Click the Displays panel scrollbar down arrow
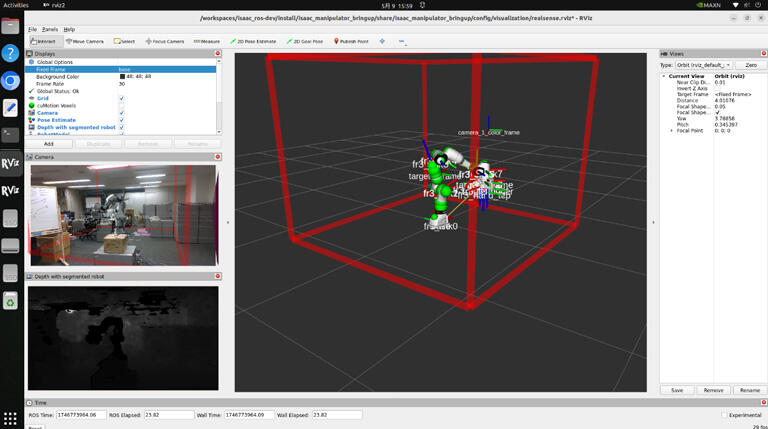The width and height of the screenshot is (768, 429). pyautogui.click(x=218, y=132)
